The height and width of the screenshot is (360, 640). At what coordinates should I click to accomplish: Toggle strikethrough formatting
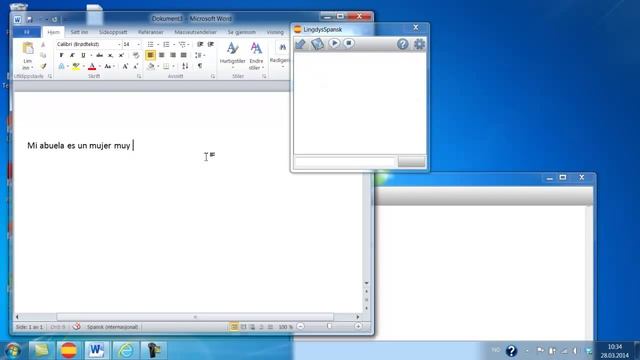[x=100, y=55]
